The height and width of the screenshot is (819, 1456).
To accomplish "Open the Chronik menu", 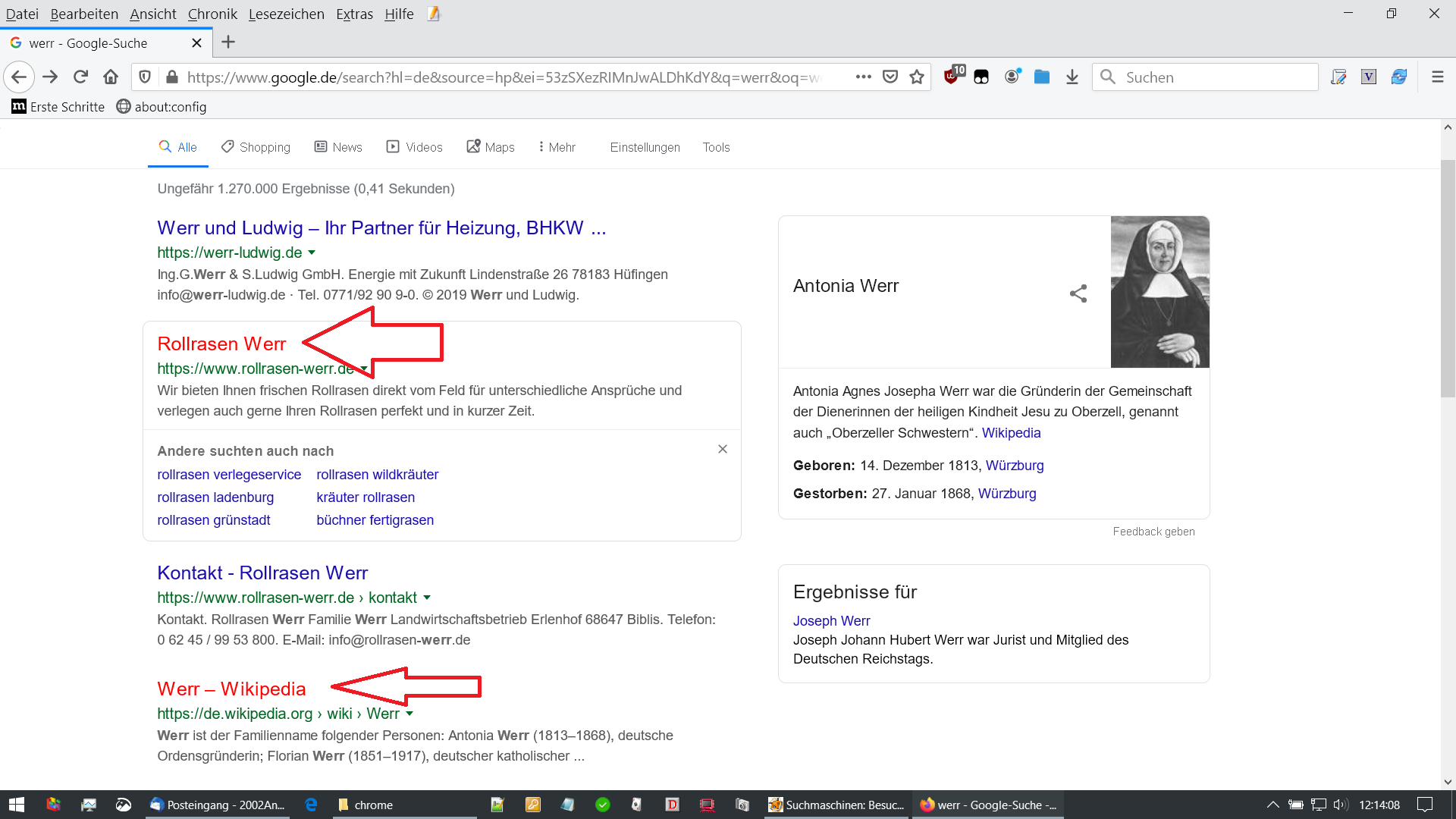I will point(212,14).
